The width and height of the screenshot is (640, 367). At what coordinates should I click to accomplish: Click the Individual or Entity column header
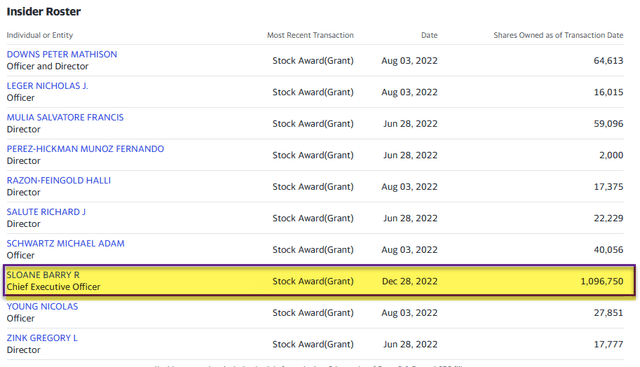click(40, 35)
